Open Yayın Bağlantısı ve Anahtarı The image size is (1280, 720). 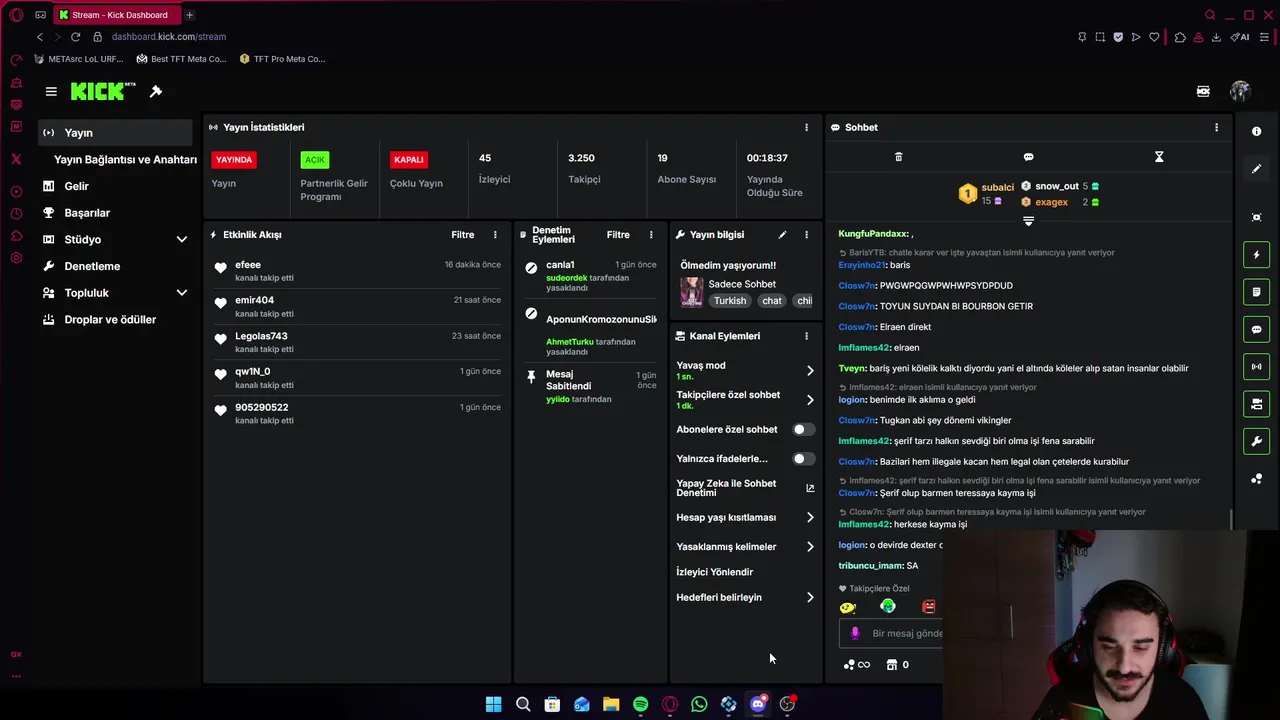tap(125, 160)
